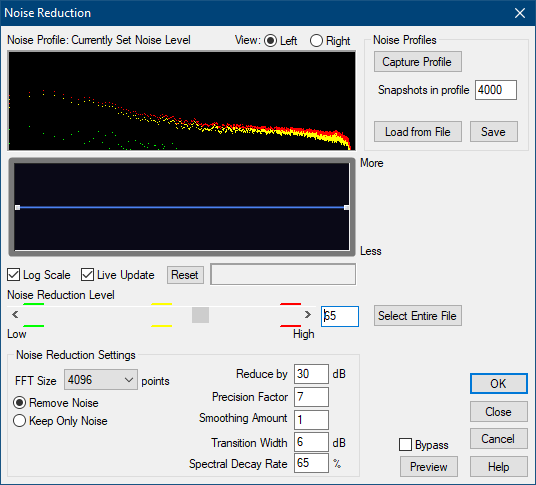Image resolution: width=536 pixels, height=485 pixels.
Task: Enable the Bypass checkbox
Action: [405, 445]
